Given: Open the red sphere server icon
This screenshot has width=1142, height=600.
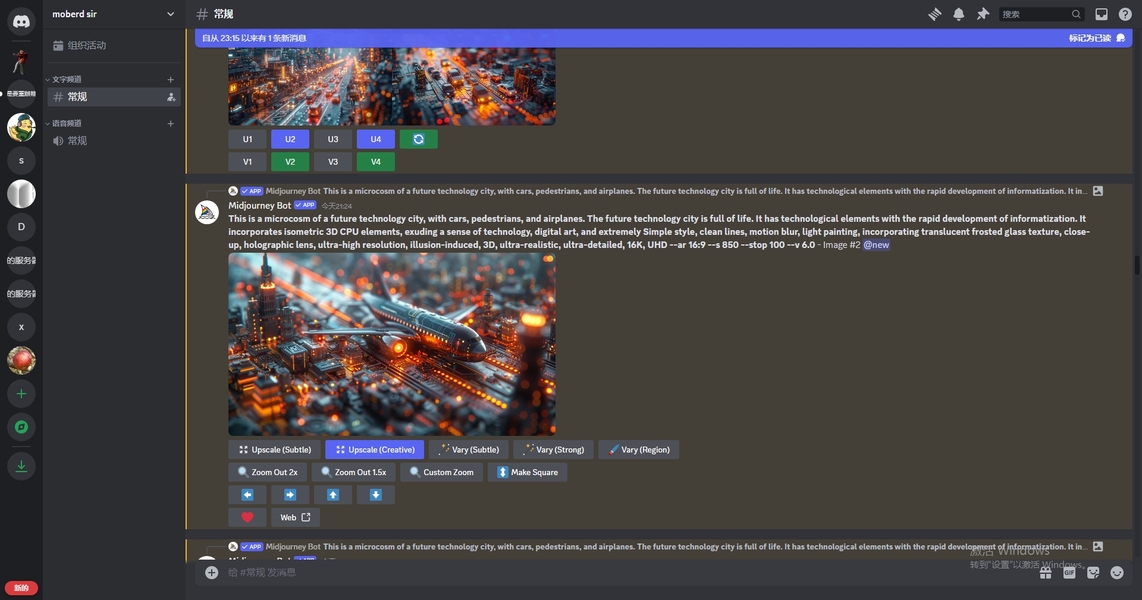Looking at the screenshot, I should tap(21, 360).
